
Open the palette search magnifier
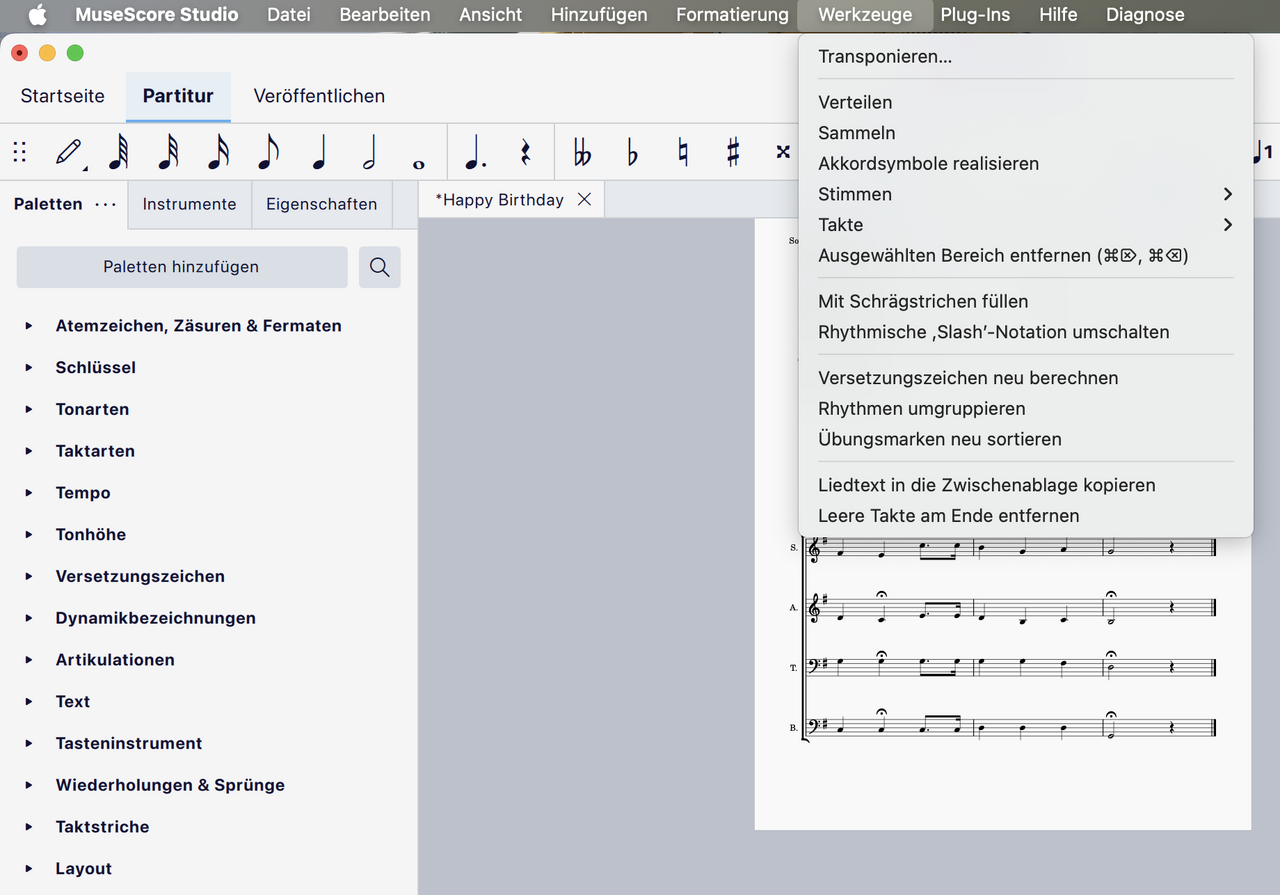(x=380, y=267)
